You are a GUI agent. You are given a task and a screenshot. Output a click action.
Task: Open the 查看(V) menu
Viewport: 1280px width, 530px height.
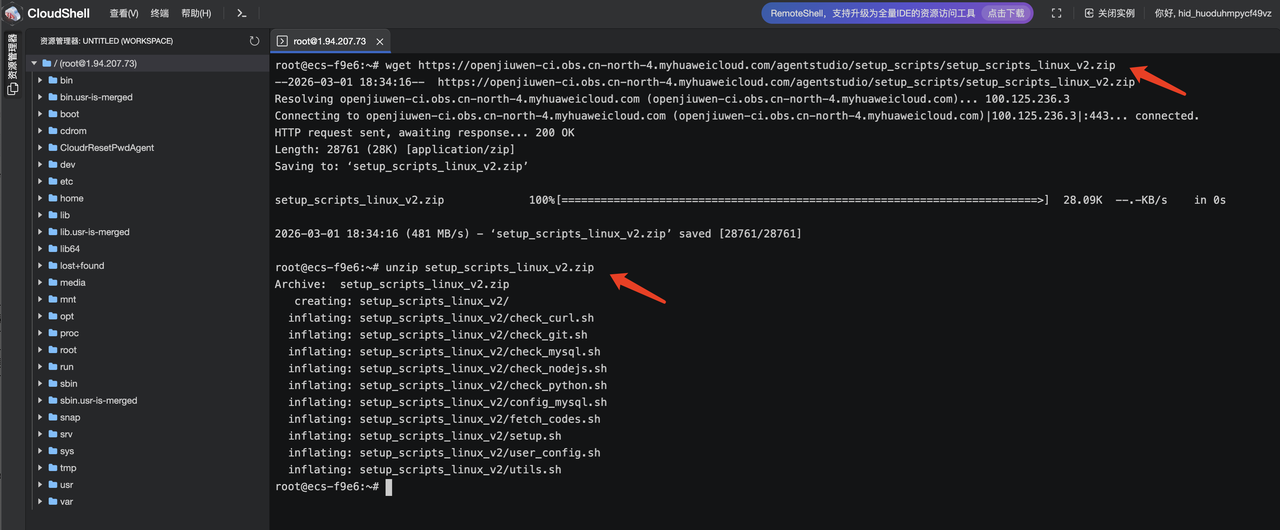pyautogui.click(x=124, y=13)
